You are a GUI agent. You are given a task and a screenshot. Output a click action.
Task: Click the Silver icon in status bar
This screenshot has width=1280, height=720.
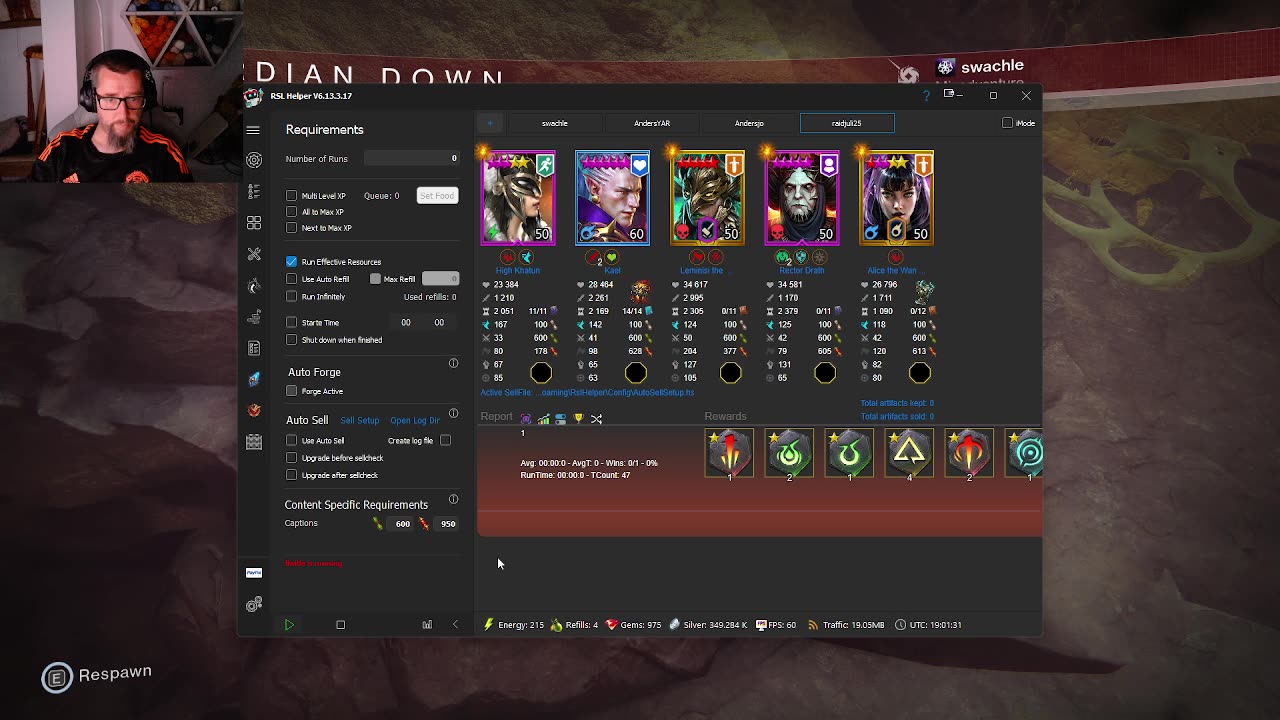(675, 625)
